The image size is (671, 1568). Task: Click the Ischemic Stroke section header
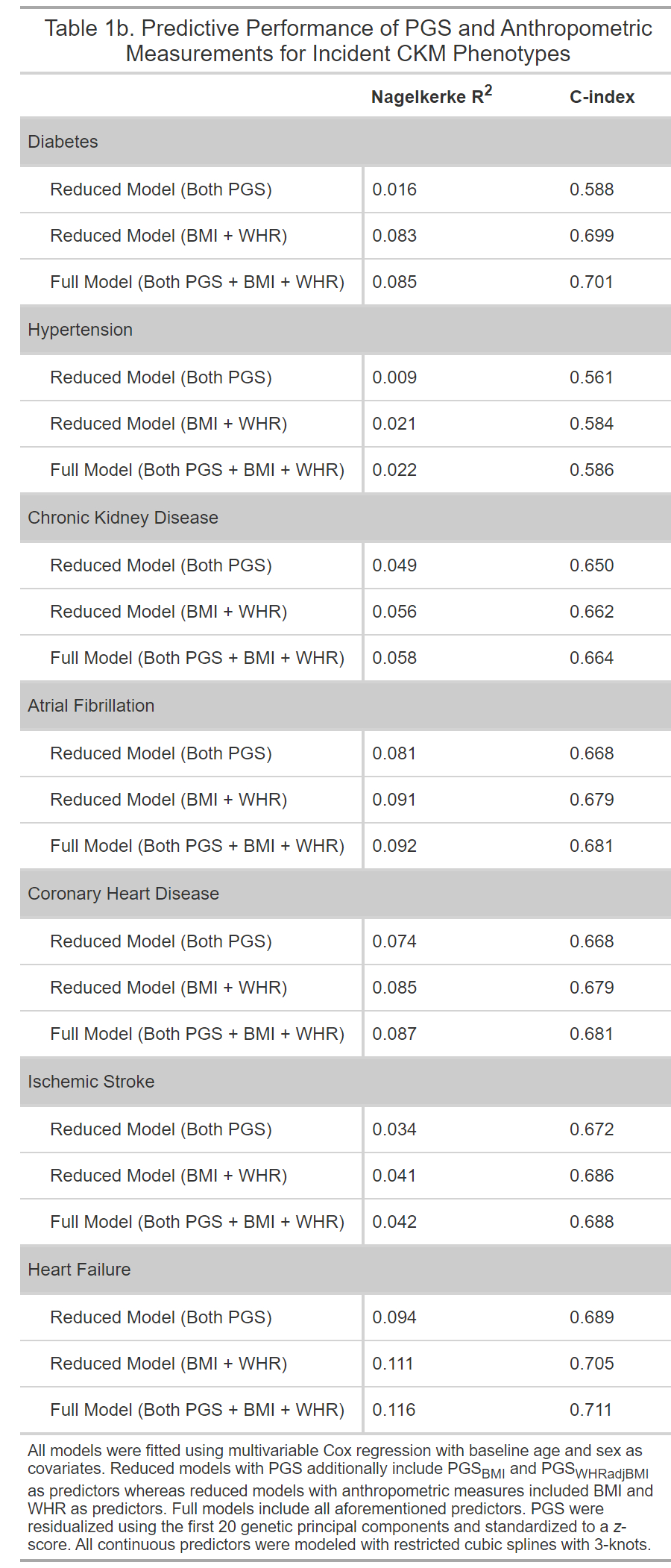click(x=91, y=1082)
